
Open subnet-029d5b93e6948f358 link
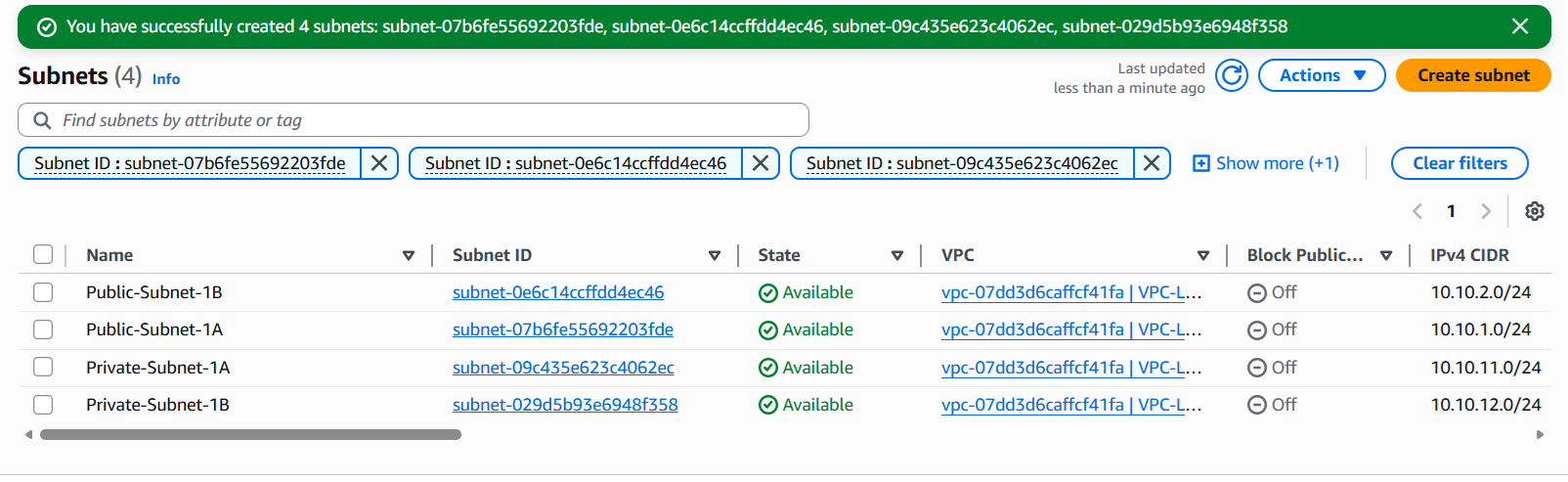[565, 405]
